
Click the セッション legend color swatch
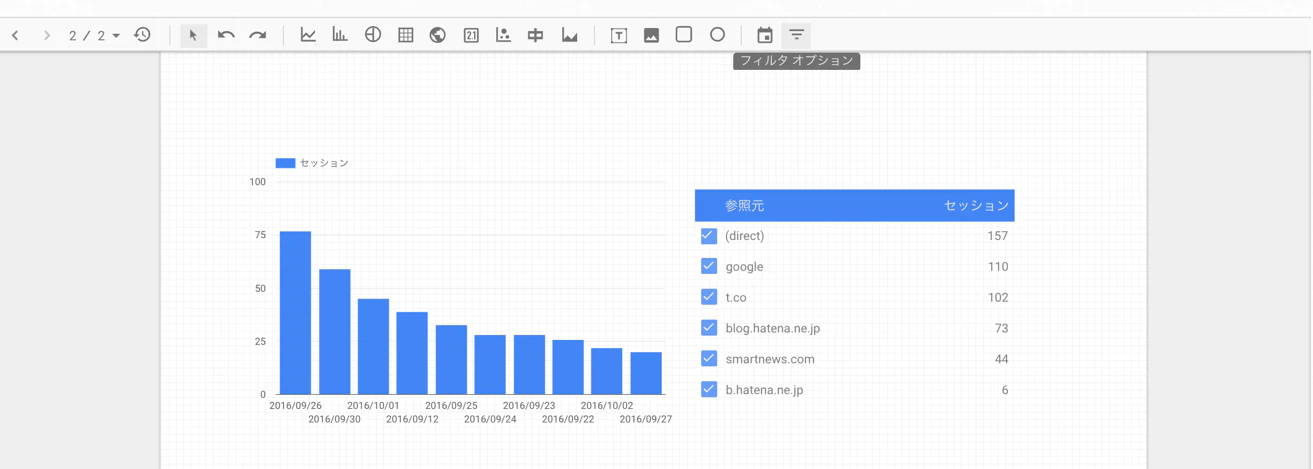[x=285, y=163]
